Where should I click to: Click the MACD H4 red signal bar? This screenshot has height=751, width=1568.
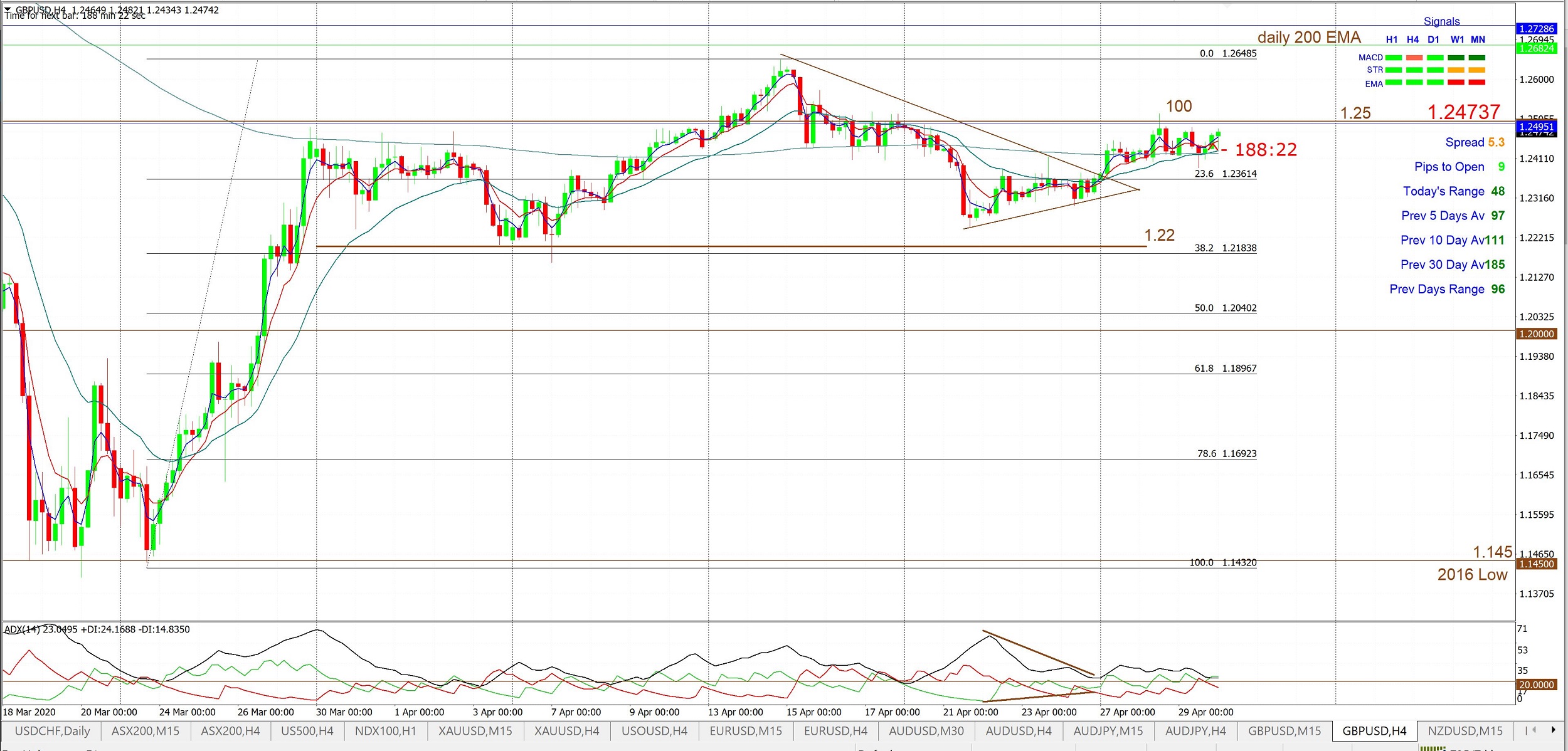pos(1414,58)
